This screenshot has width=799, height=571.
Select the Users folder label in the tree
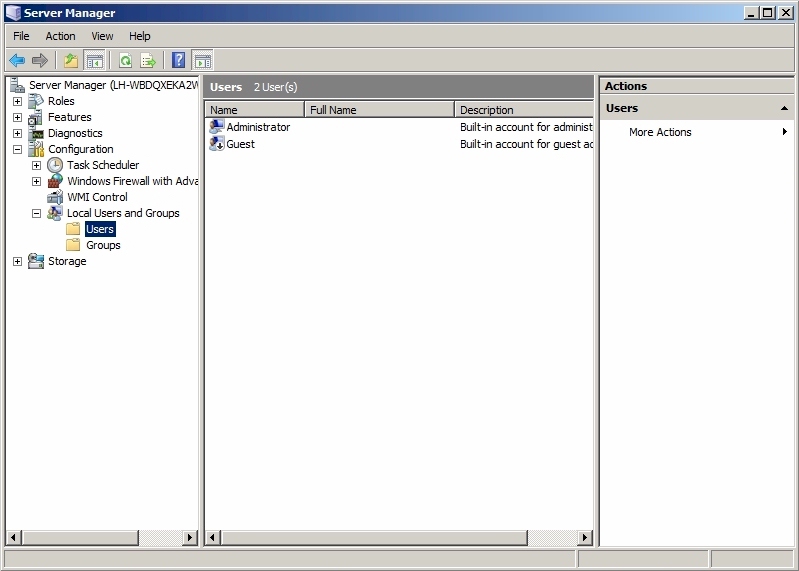[x=100, y=229]
